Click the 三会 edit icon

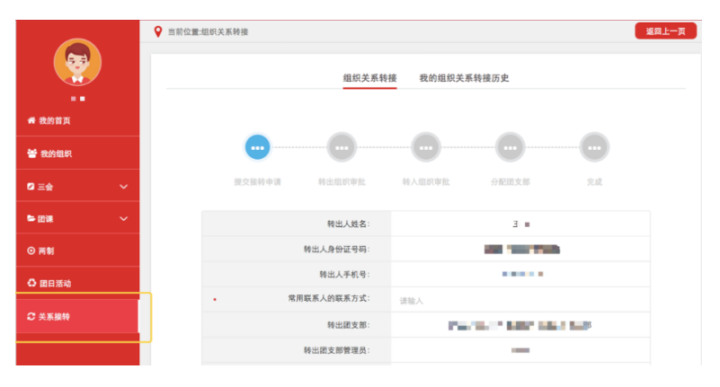coord(31,186)
